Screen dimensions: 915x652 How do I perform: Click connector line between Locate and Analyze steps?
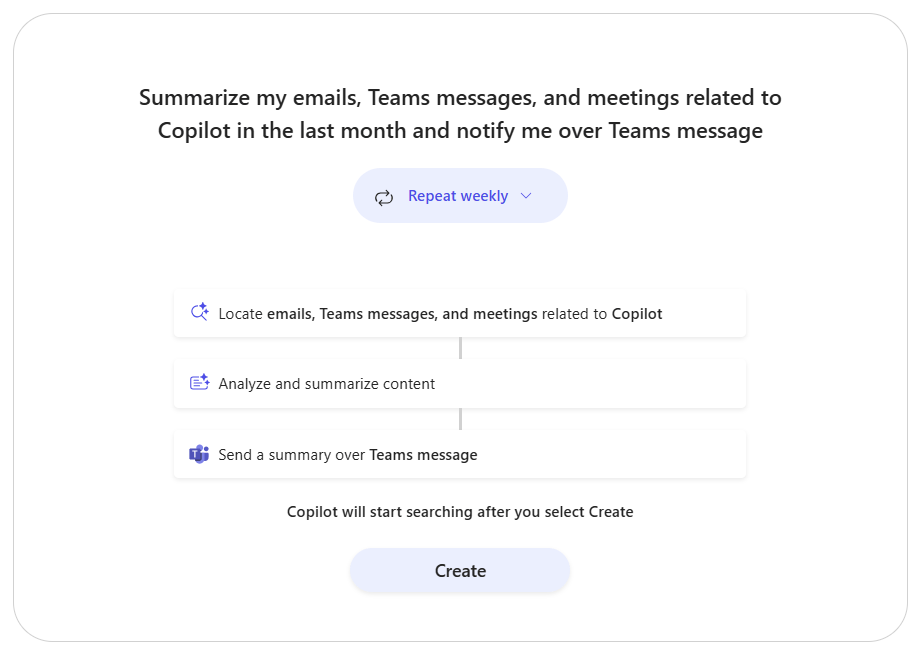[460, 348]
